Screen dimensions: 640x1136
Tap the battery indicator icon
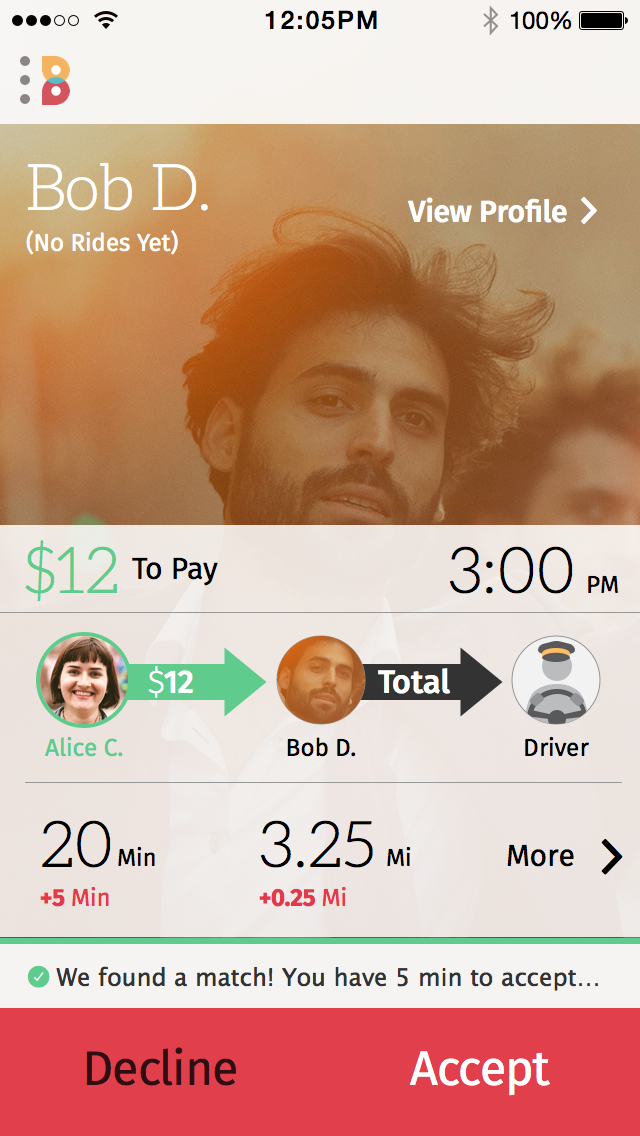(603, 20)
